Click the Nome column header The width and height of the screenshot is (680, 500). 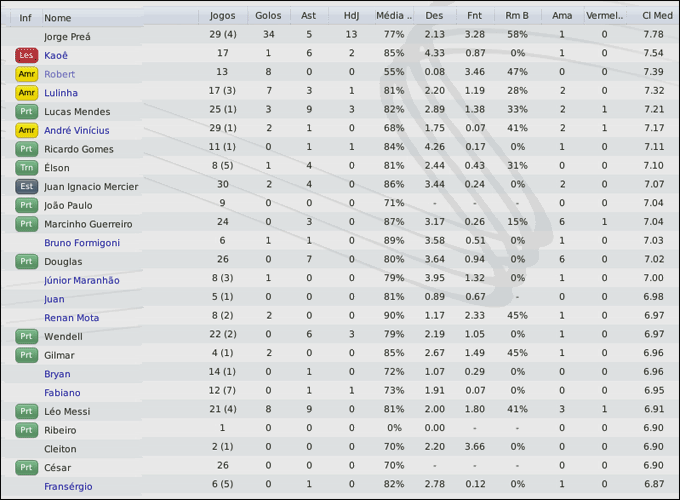tap(58, 17)
